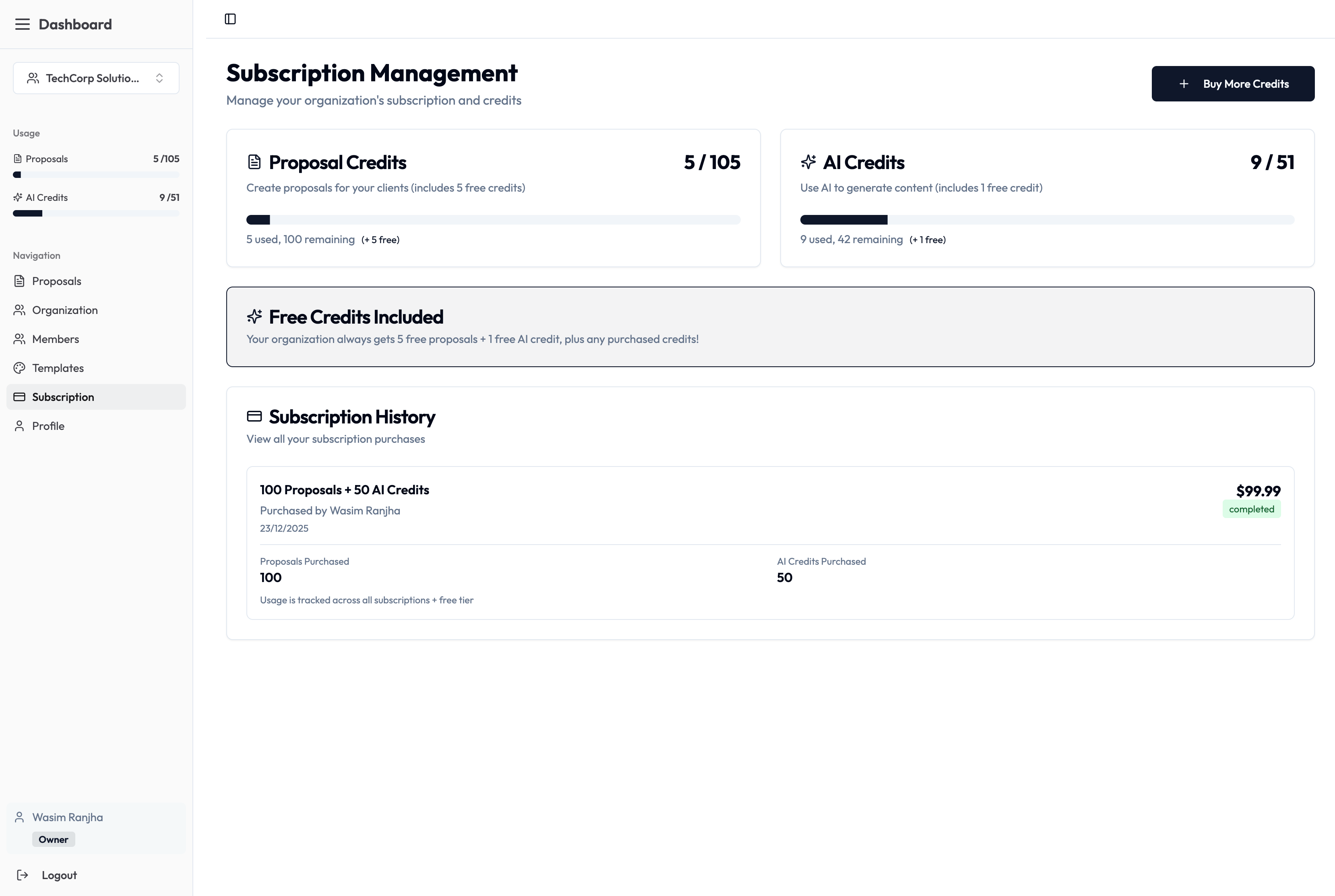Click the Wasim Ranjha user card
1335x896 pixels.
96,828
